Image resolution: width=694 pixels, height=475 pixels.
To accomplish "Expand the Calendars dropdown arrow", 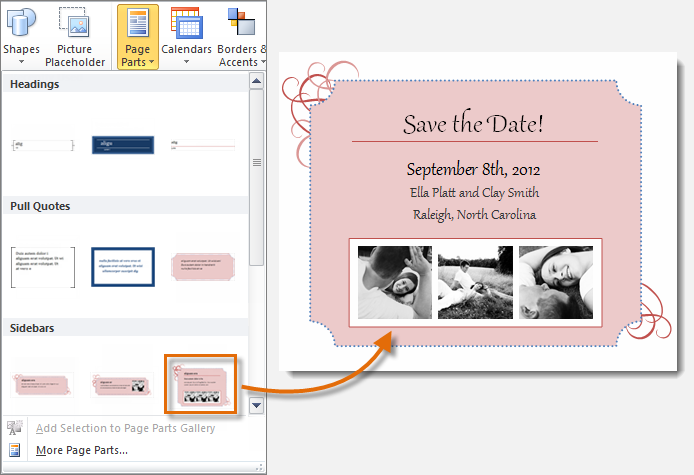I will [x=186, y=62].
